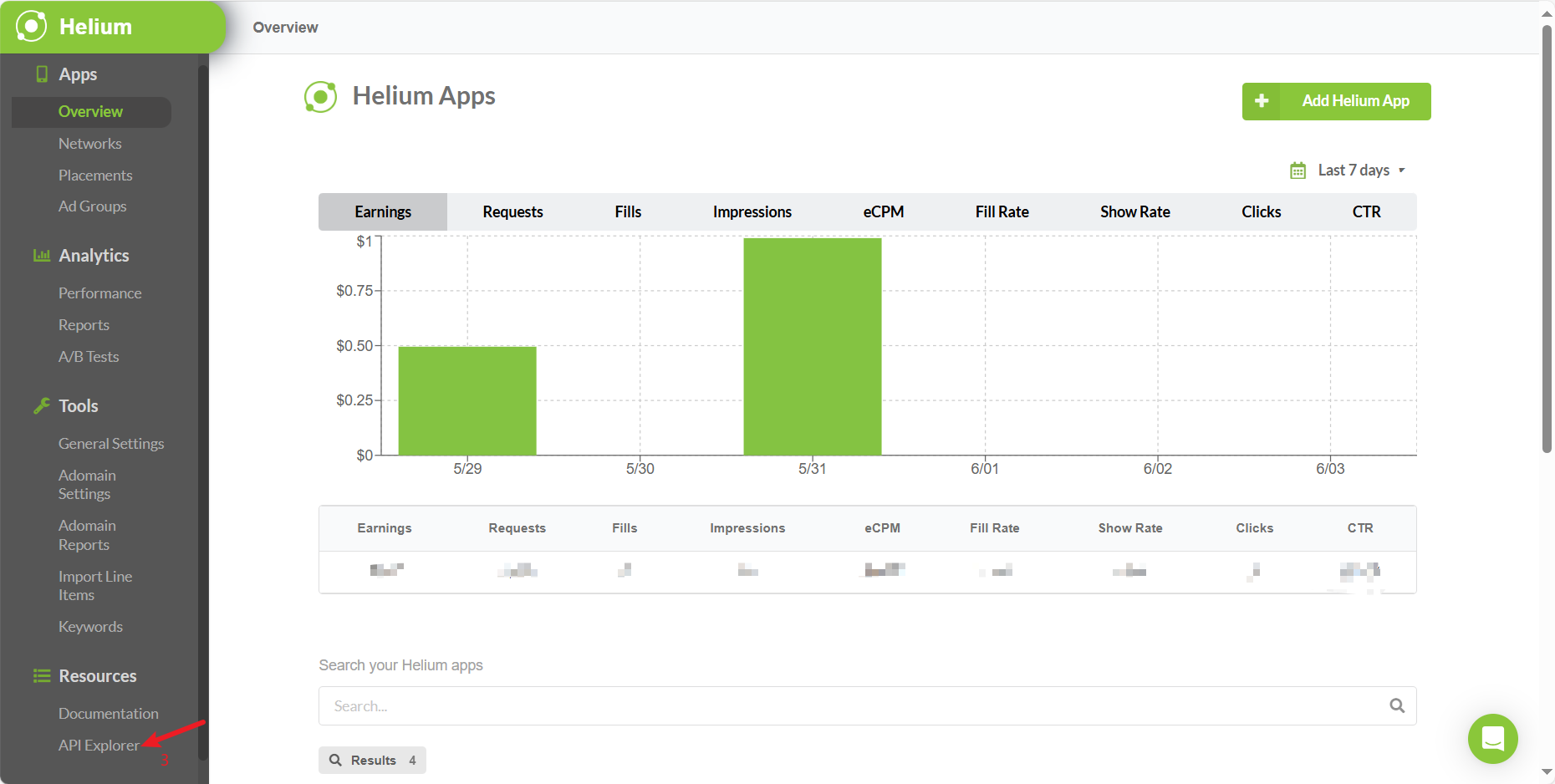The image size is (1555, 784).
Task: Click the Tools wrench icon
Action: 42,405
